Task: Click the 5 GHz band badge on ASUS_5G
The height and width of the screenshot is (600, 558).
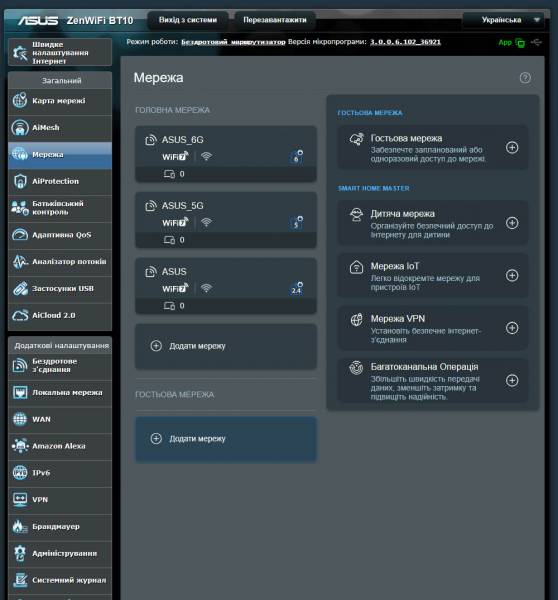Action: click(297, 223)
